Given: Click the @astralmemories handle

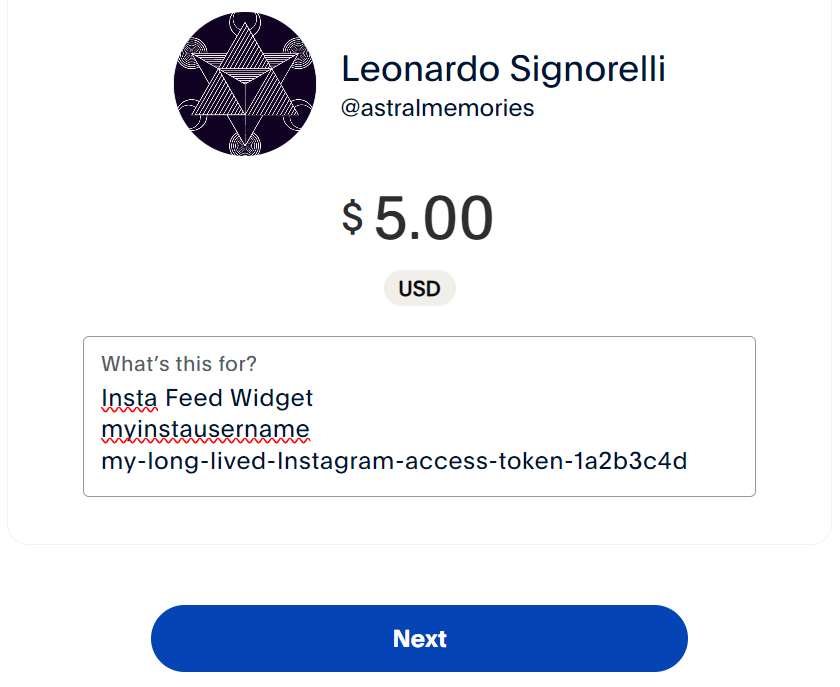Looking at the screenshot, I should pyautogui.click(x=437, y=108).
